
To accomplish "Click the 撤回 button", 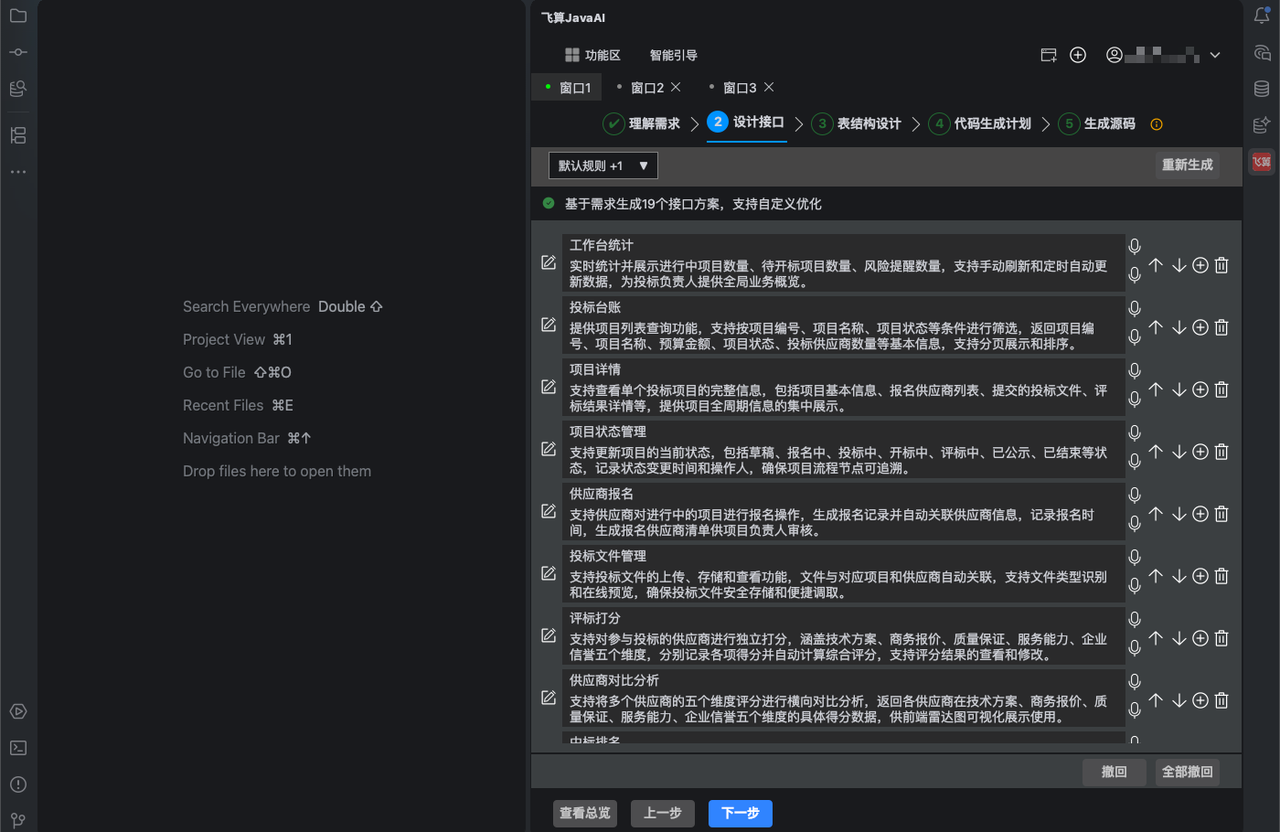I will pyautogui.click(x=1114, y=772).
